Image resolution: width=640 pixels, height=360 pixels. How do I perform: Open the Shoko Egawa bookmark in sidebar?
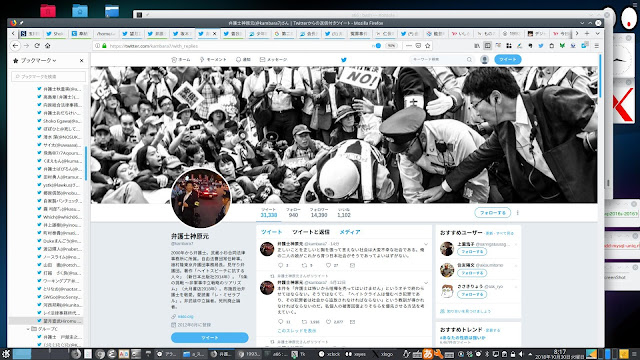pos(60,121)
